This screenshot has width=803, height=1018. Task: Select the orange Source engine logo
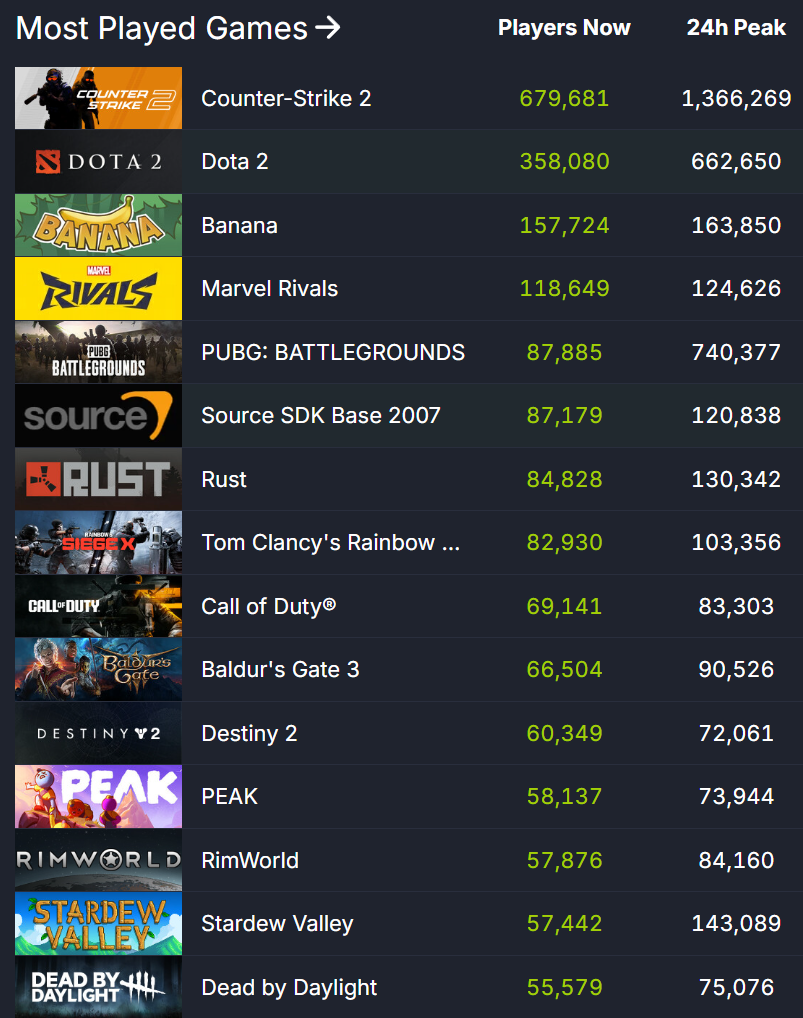(x=98, y=416)
